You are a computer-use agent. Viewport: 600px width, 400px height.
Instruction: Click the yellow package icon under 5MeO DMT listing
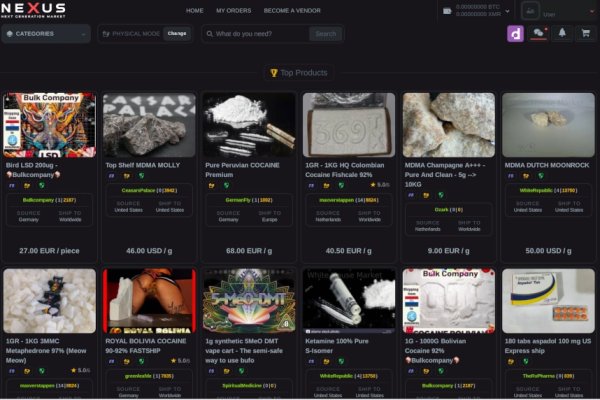click(x=227, y=371)
